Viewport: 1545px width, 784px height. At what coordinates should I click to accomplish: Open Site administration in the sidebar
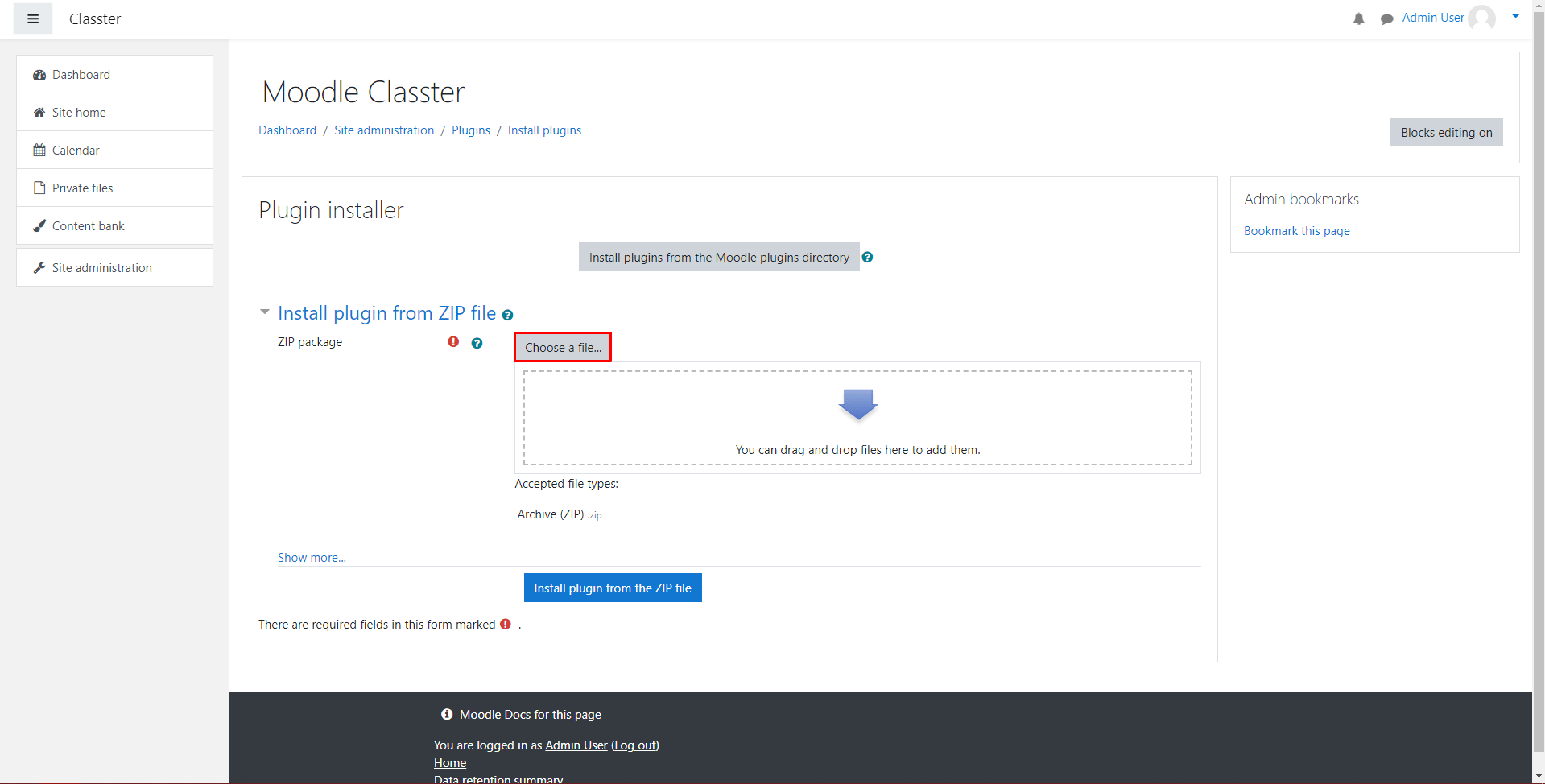(x=114, y=267)
